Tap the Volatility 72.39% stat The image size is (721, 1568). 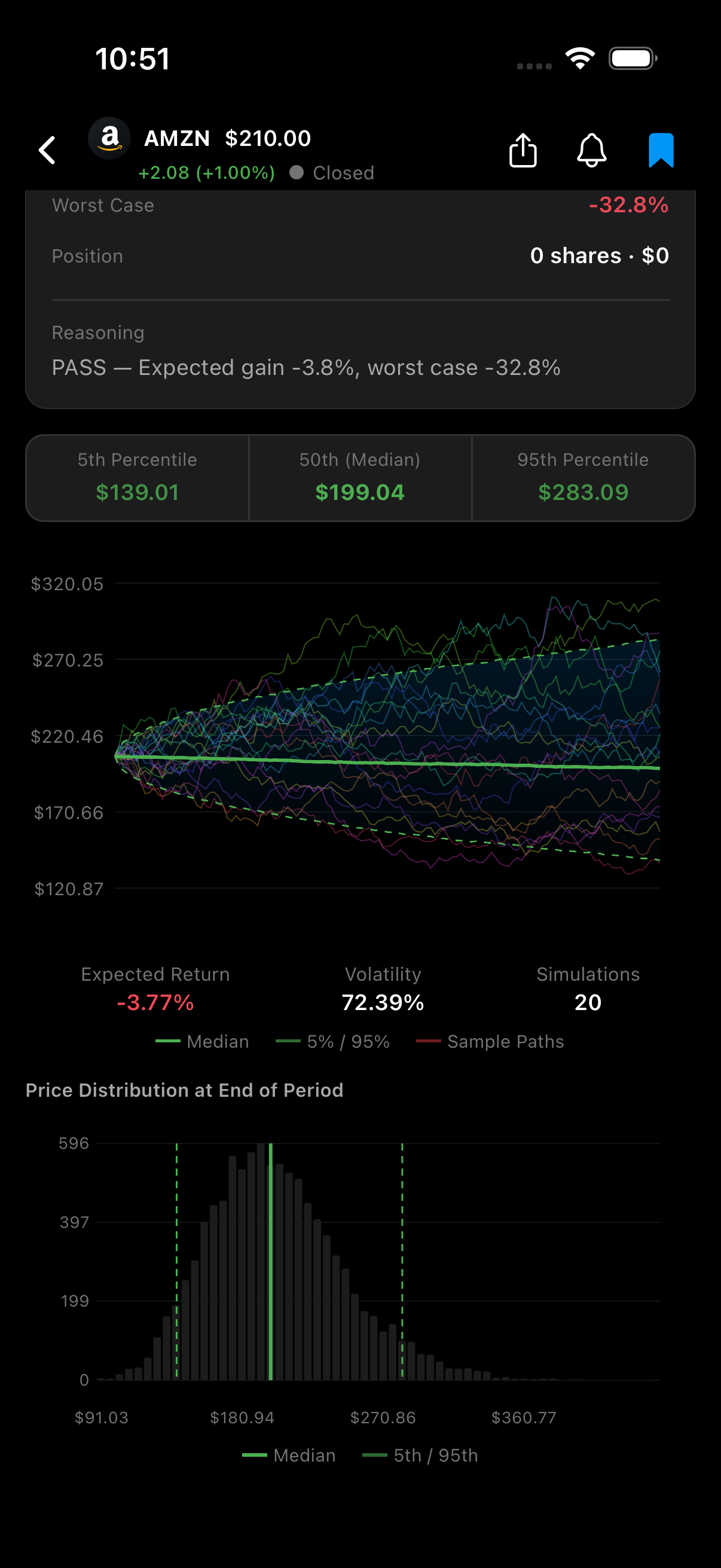tap(383, 989)
